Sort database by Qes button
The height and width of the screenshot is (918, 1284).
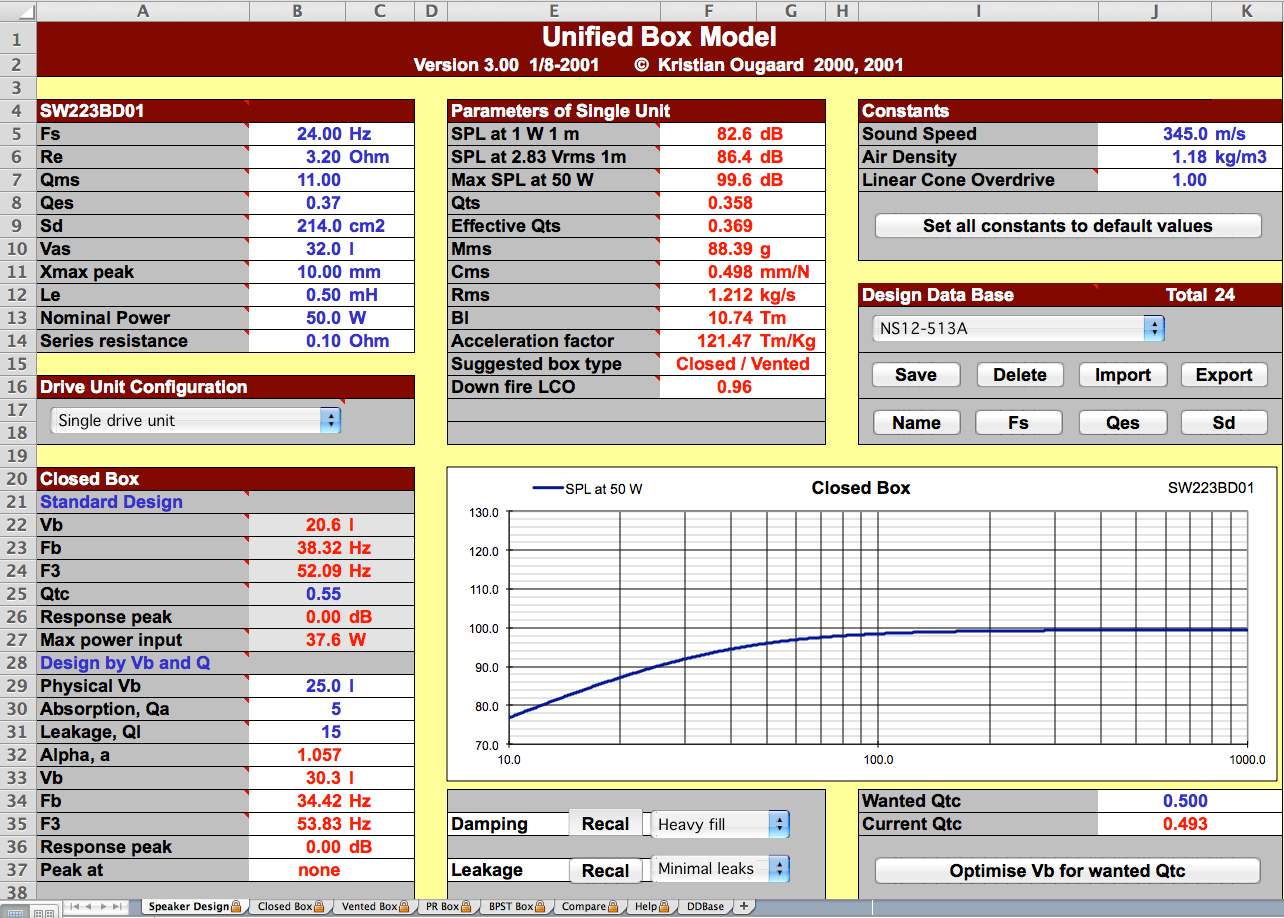tap(1123, 422)
